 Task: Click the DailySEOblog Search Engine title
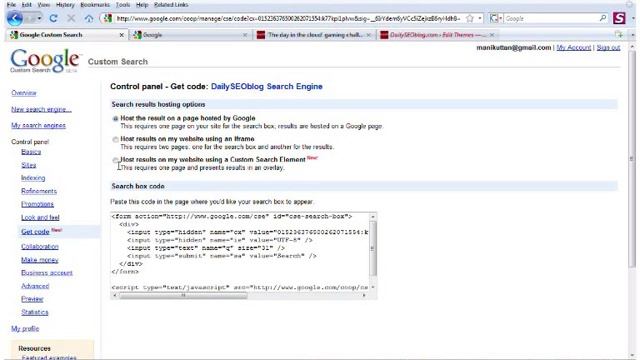coord(267,87)
